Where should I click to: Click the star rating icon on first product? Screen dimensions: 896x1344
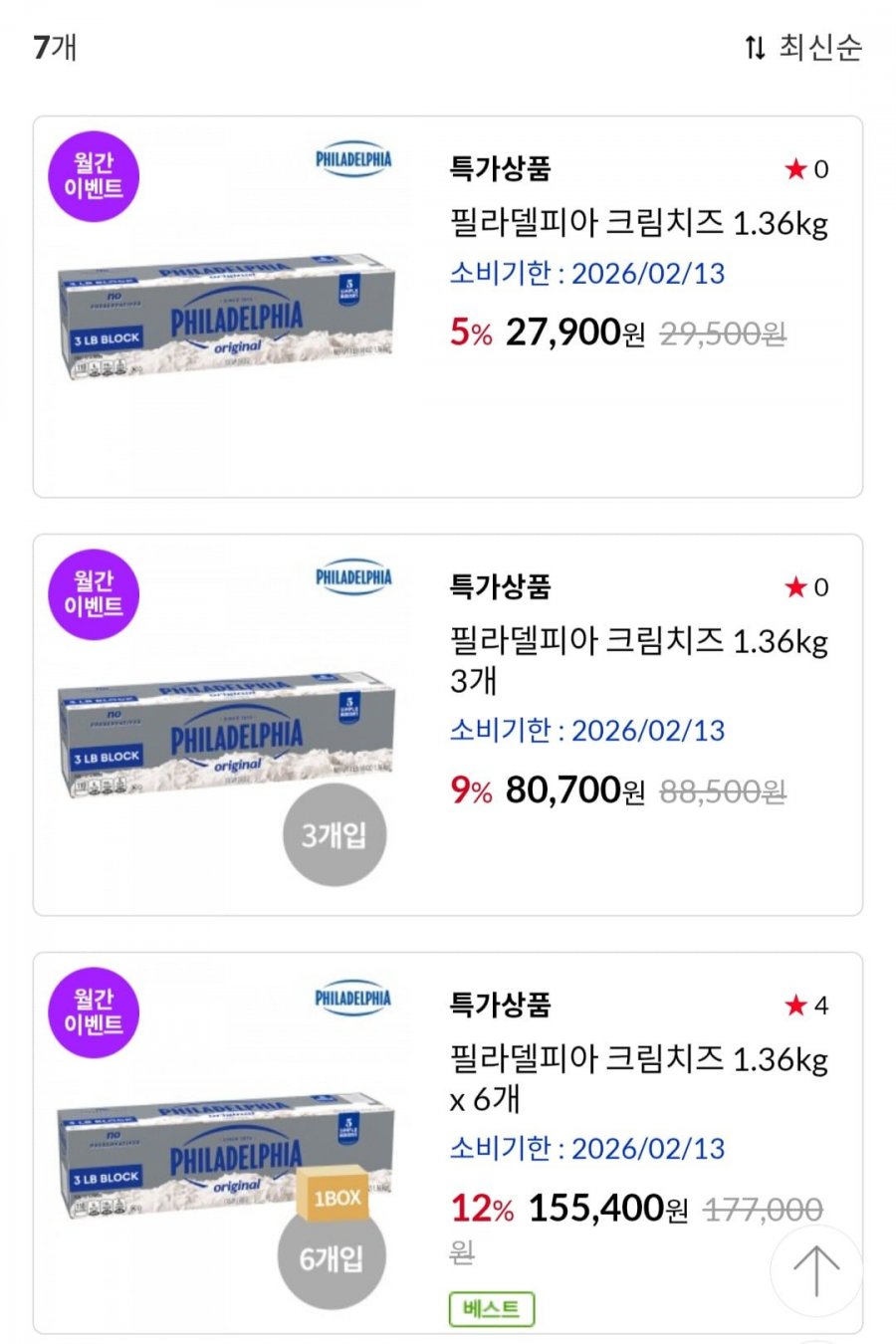point(795,169)
